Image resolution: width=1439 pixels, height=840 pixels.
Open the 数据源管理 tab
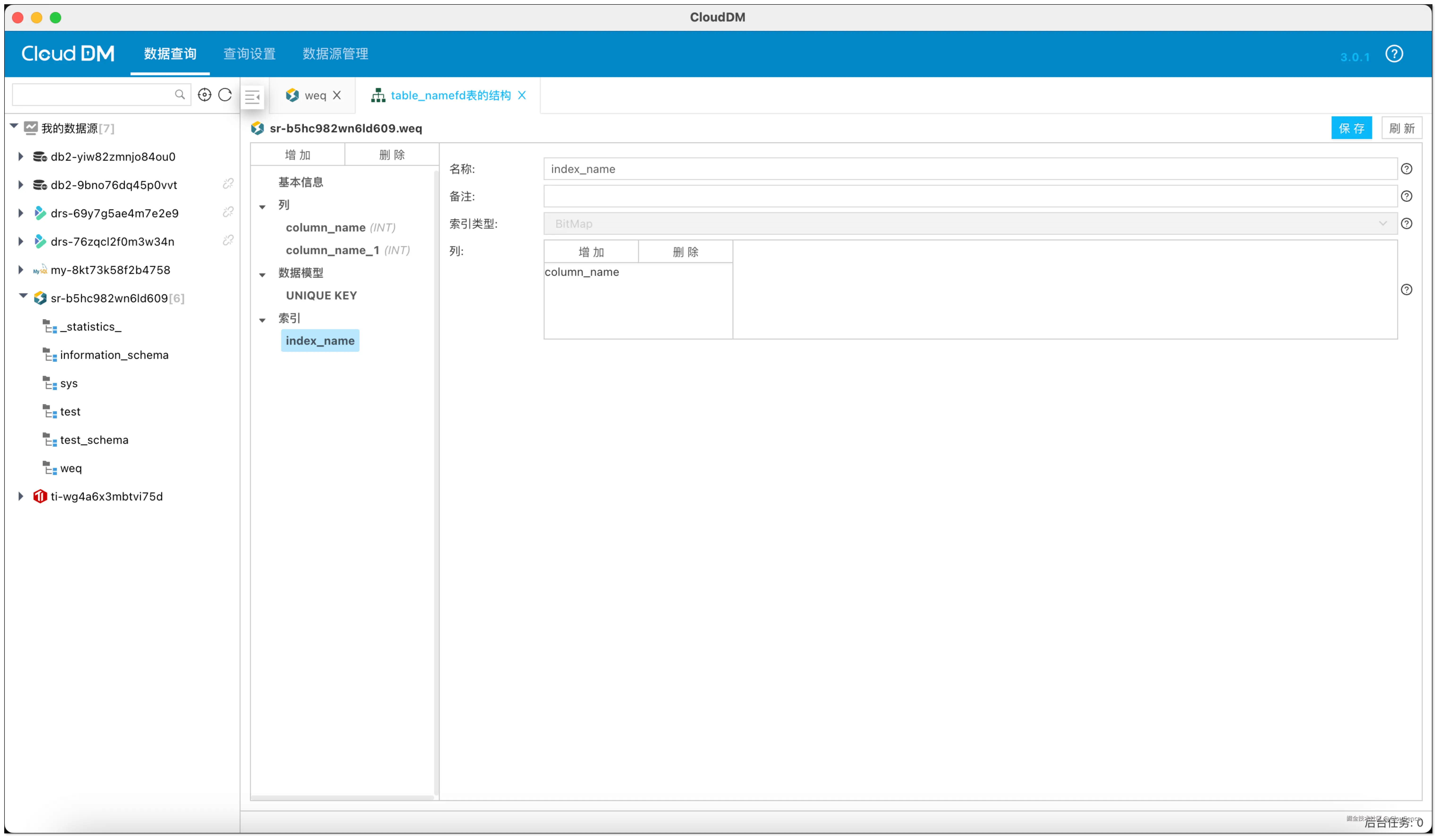tap(336, 54)
